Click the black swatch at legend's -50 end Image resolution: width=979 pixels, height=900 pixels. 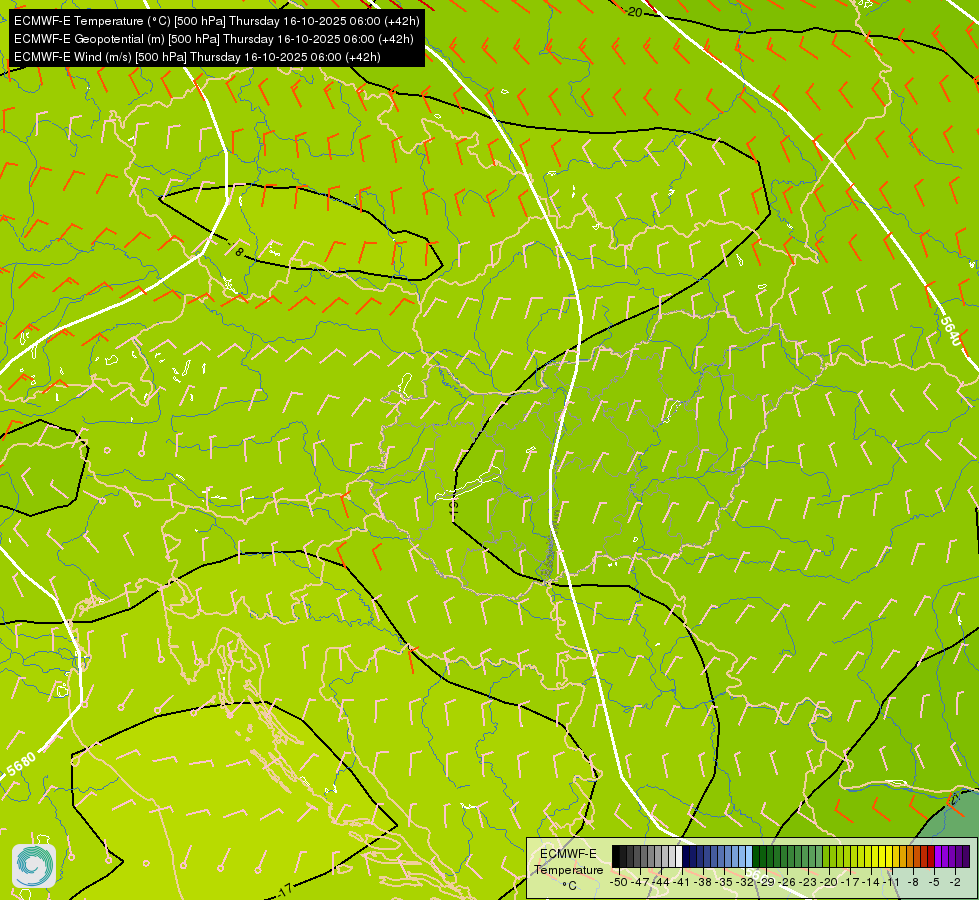pos(616,856)
